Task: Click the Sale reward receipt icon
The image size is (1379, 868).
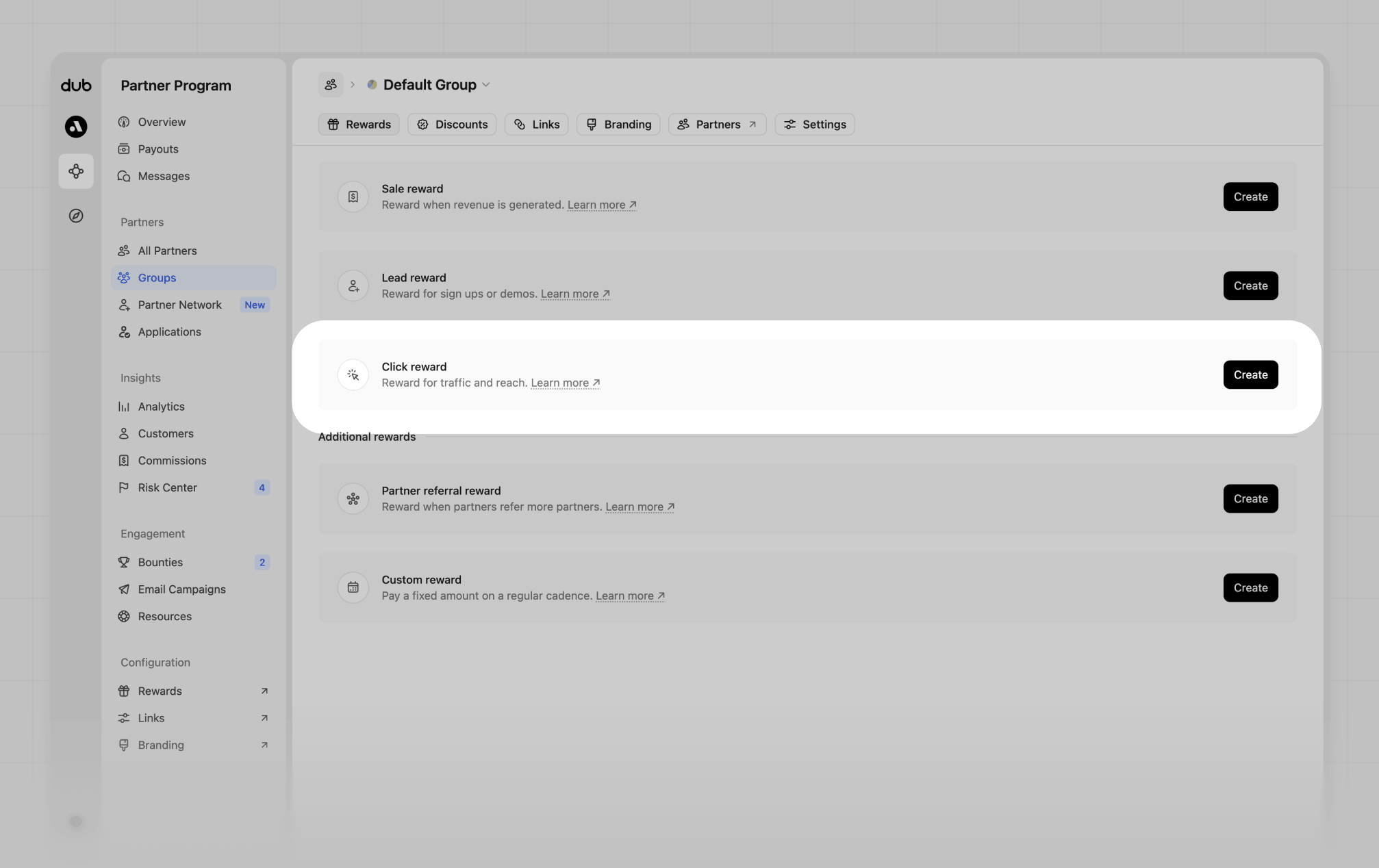Action: [x=353, y=196]
